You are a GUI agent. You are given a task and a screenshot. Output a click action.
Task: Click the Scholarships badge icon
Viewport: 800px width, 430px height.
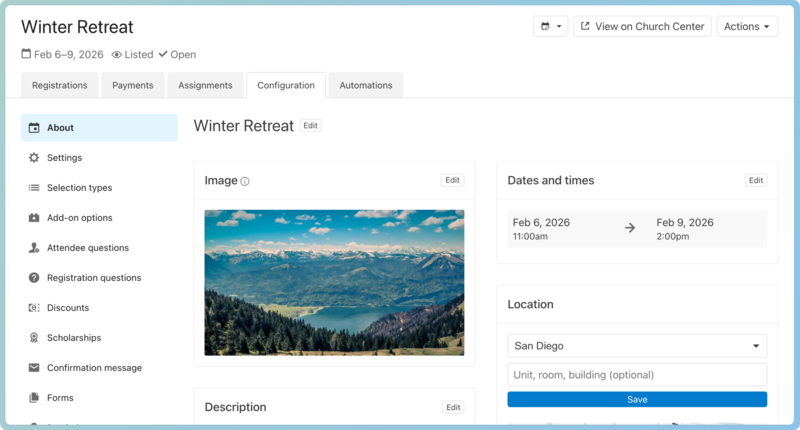click(34, 338)
